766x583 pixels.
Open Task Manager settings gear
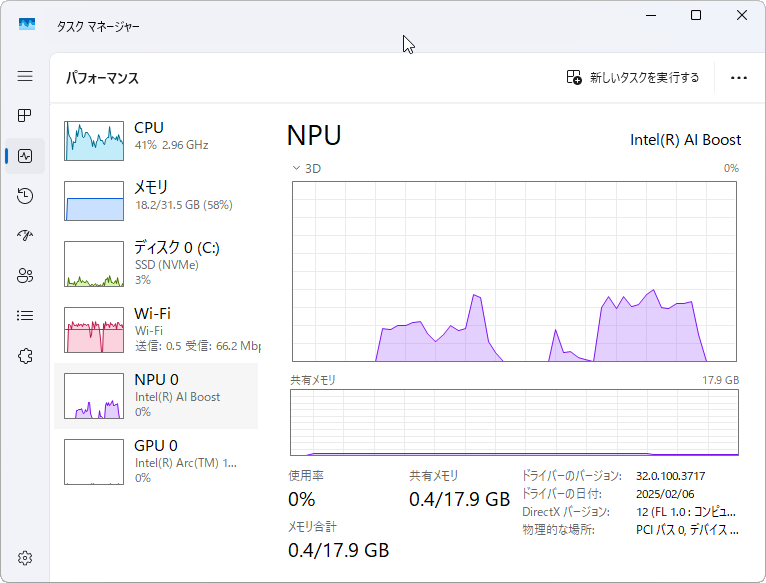click(x=25, y=557)
